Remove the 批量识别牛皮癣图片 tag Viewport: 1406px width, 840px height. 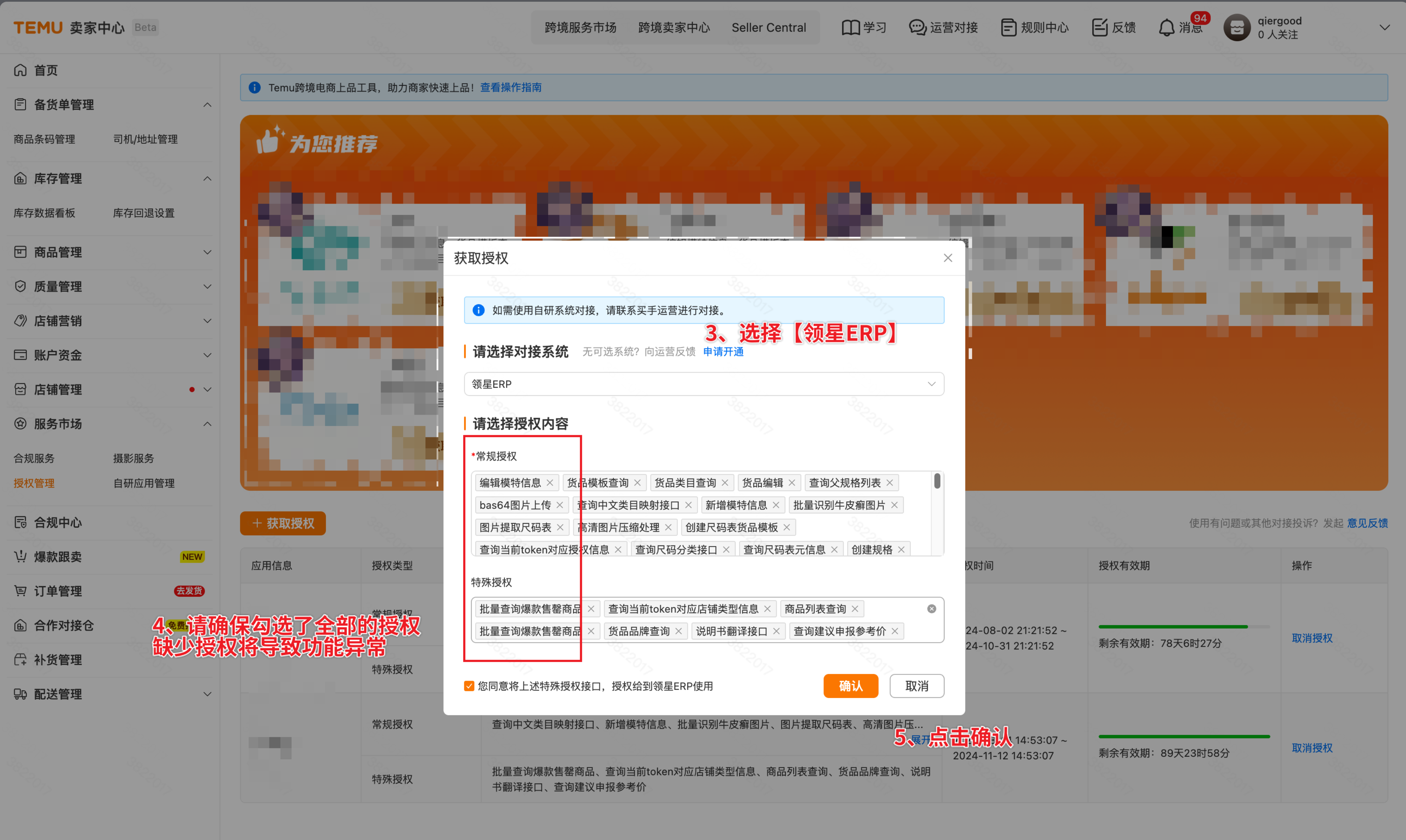pos(894,505)
